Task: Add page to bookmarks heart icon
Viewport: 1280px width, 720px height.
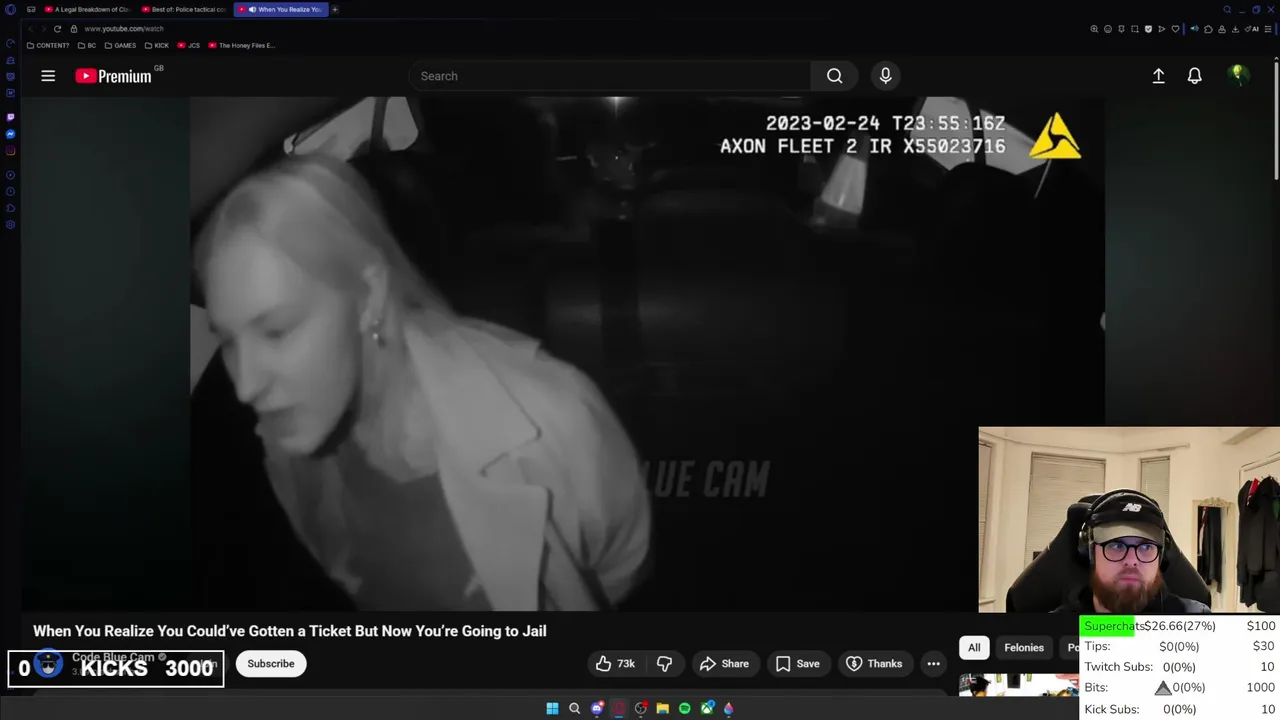Action: [1175, 29]
